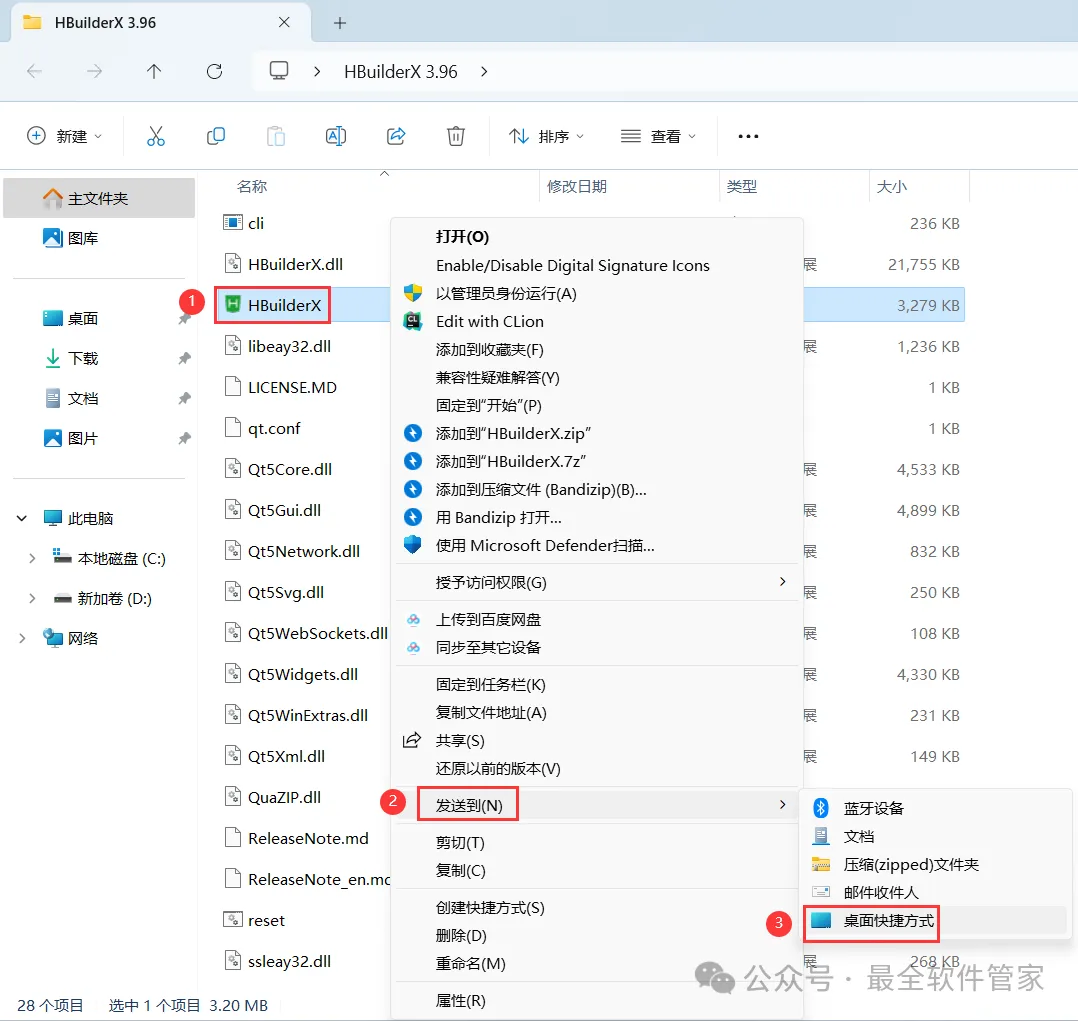Select the libeay32.dll file

tap(278, 346)
